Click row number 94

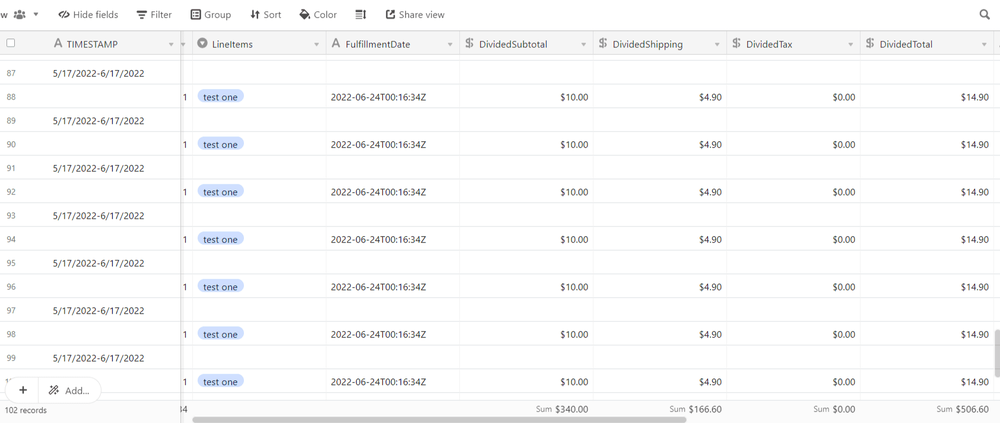[x=11, y=239]
